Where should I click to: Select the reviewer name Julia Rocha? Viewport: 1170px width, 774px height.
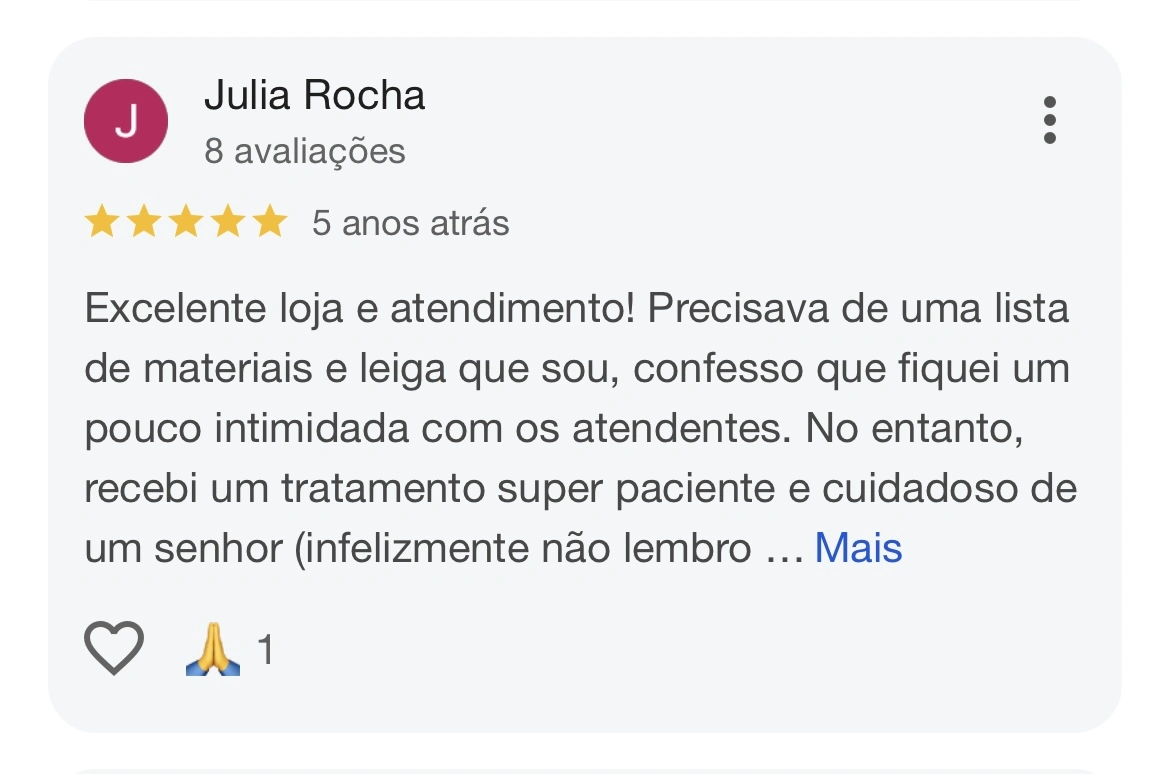click(315, 96)
